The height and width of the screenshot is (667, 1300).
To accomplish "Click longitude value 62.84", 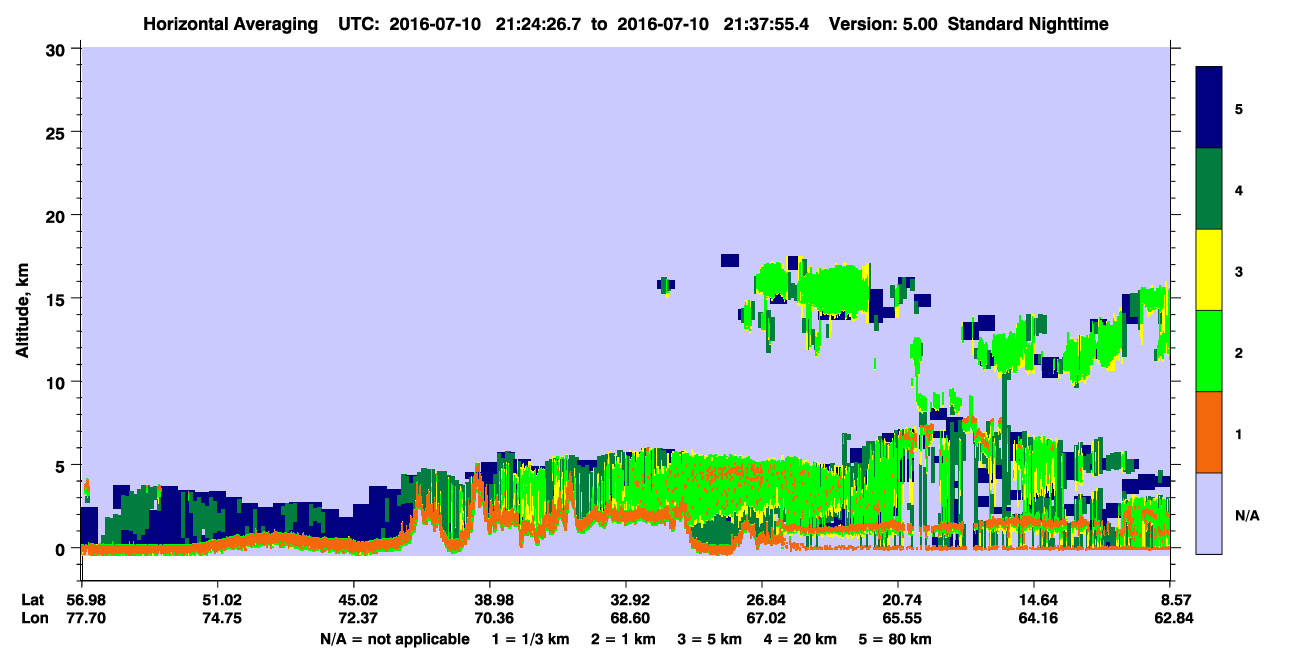I will [x=1173, y=618].
